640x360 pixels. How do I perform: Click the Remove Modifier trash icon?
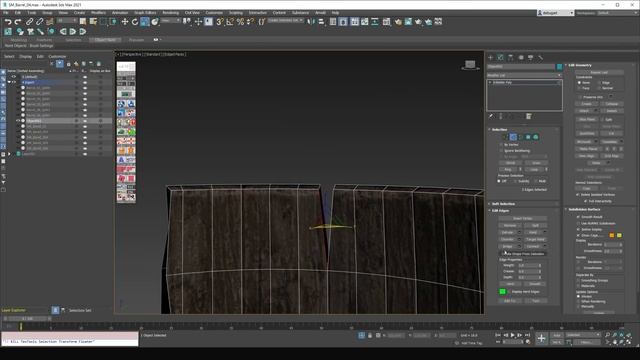click(x=529, y=116)
